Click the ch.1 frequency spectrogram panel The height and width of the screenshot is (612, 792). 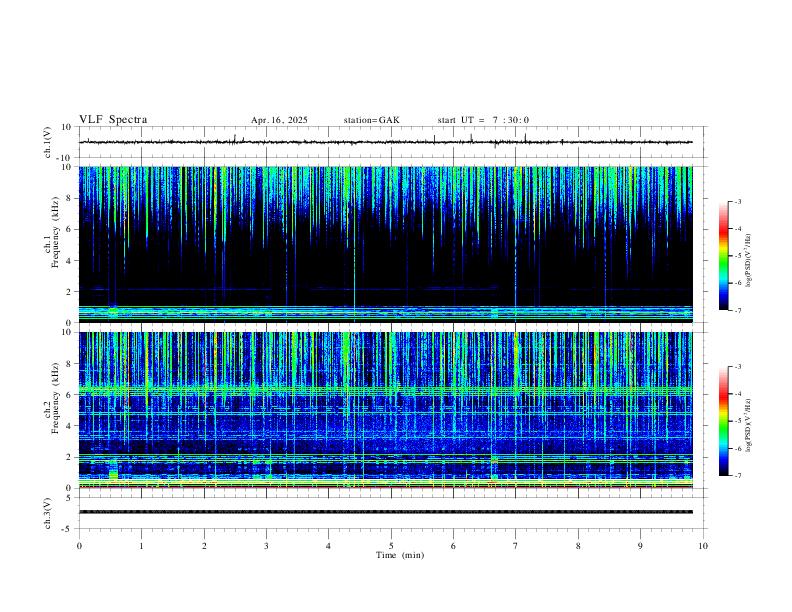(386, 244)
